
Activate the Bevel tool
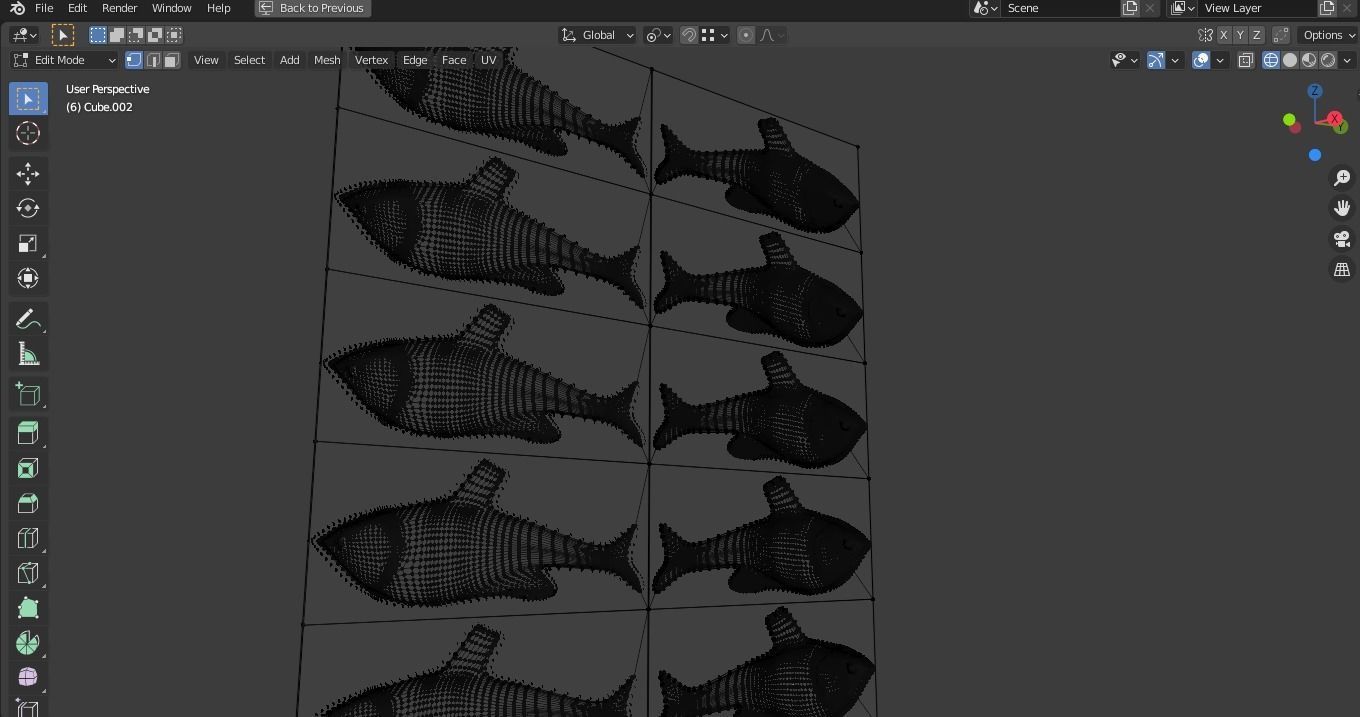28,503
